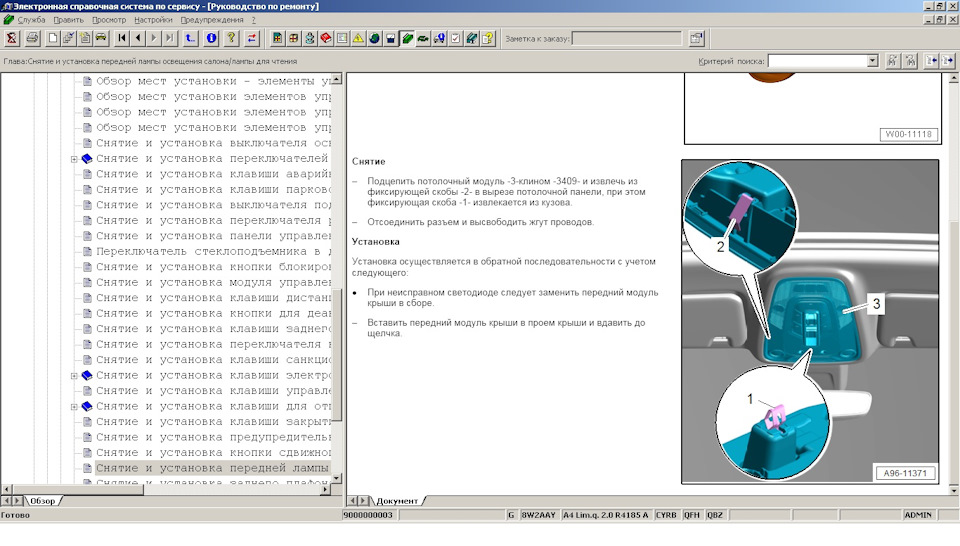The height and width of the screenshot is (546, 960).
Task: Select 'Снятие и установка кнопки блокиро' item
Action: 213,267
